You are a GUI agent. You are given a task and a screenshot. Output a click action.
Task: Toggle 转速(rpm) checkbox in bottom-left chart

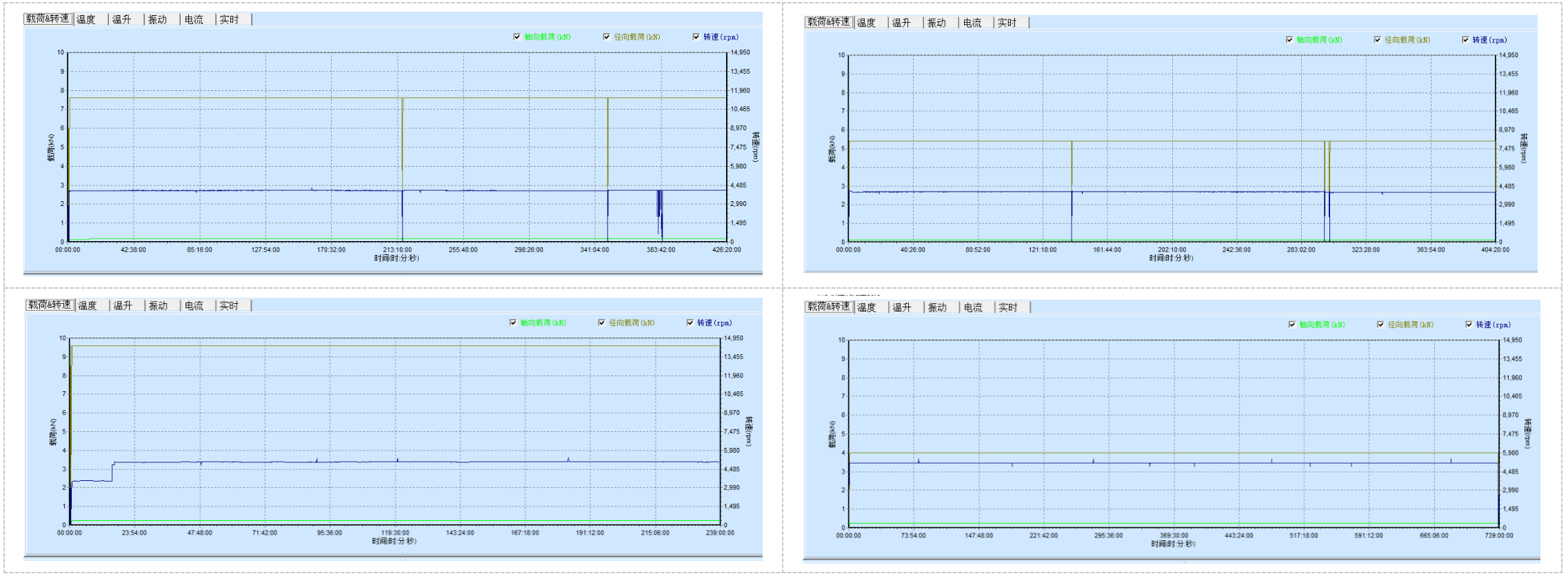(690, 322)
